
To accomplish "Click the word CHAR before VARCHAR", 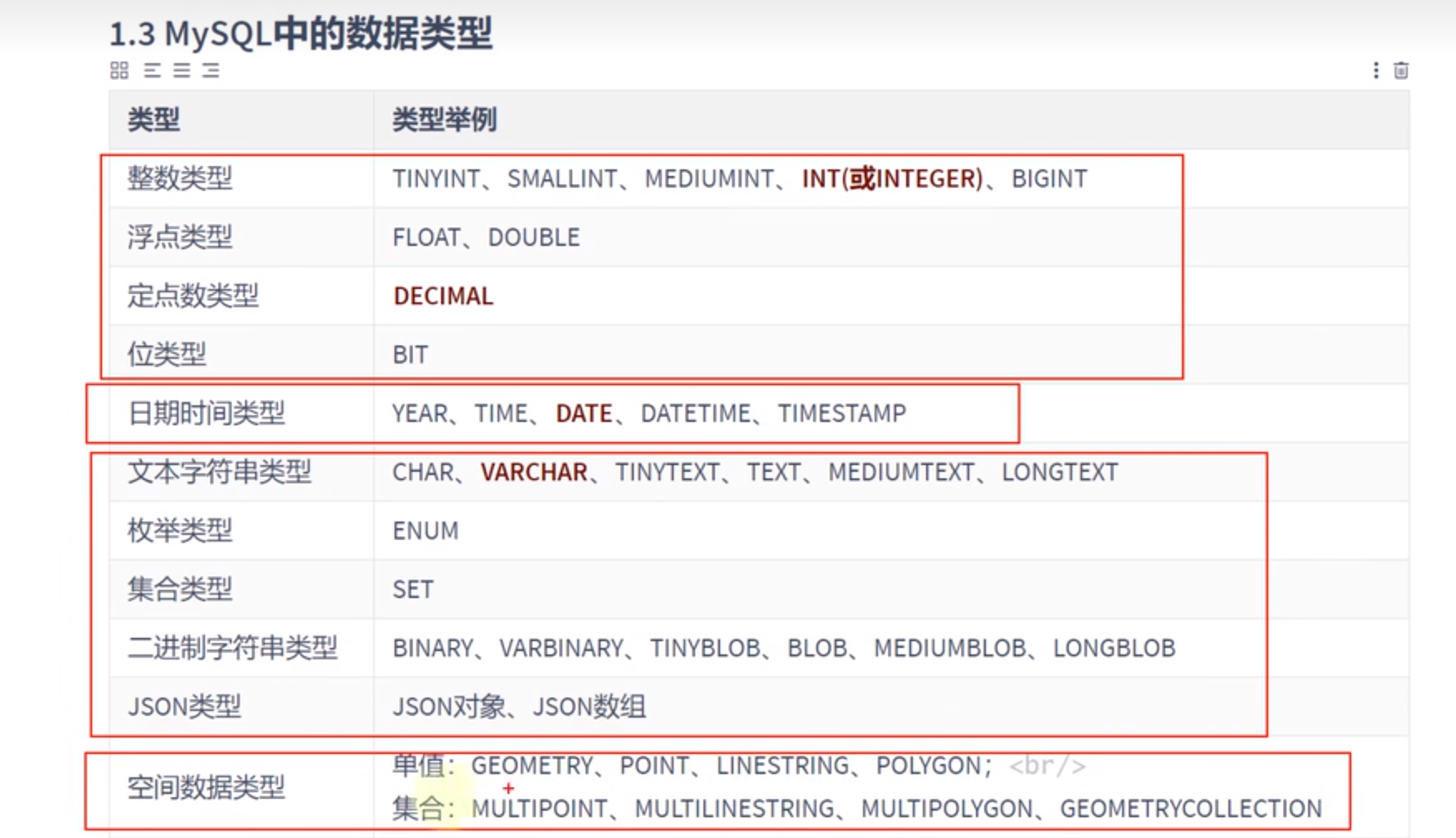I will pos(423,472).
